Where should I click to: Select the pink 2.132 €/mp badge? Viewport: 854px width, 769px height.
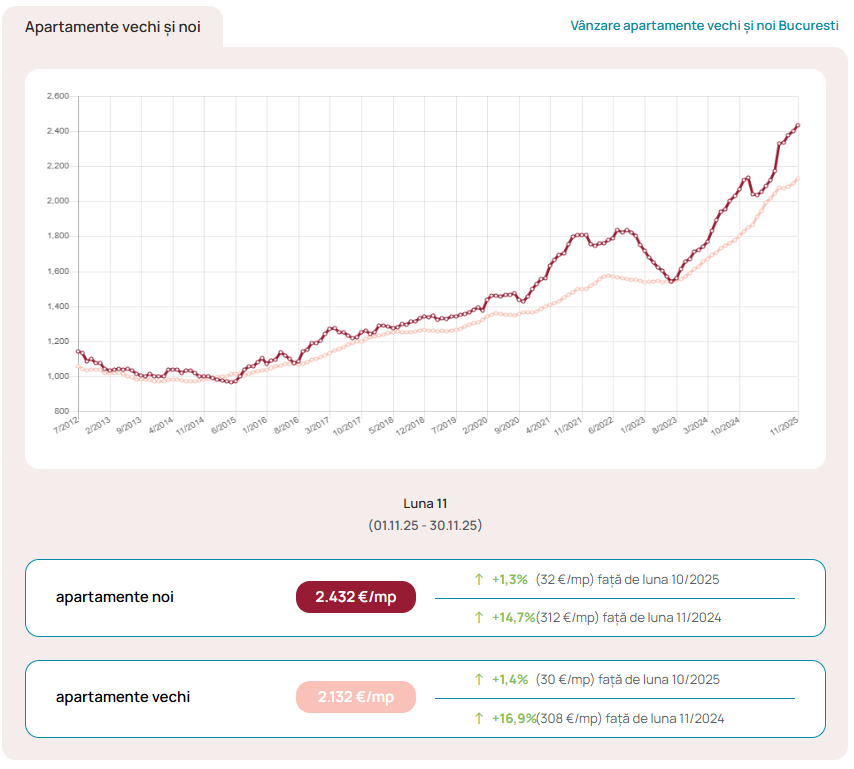[x=355, y=697]
